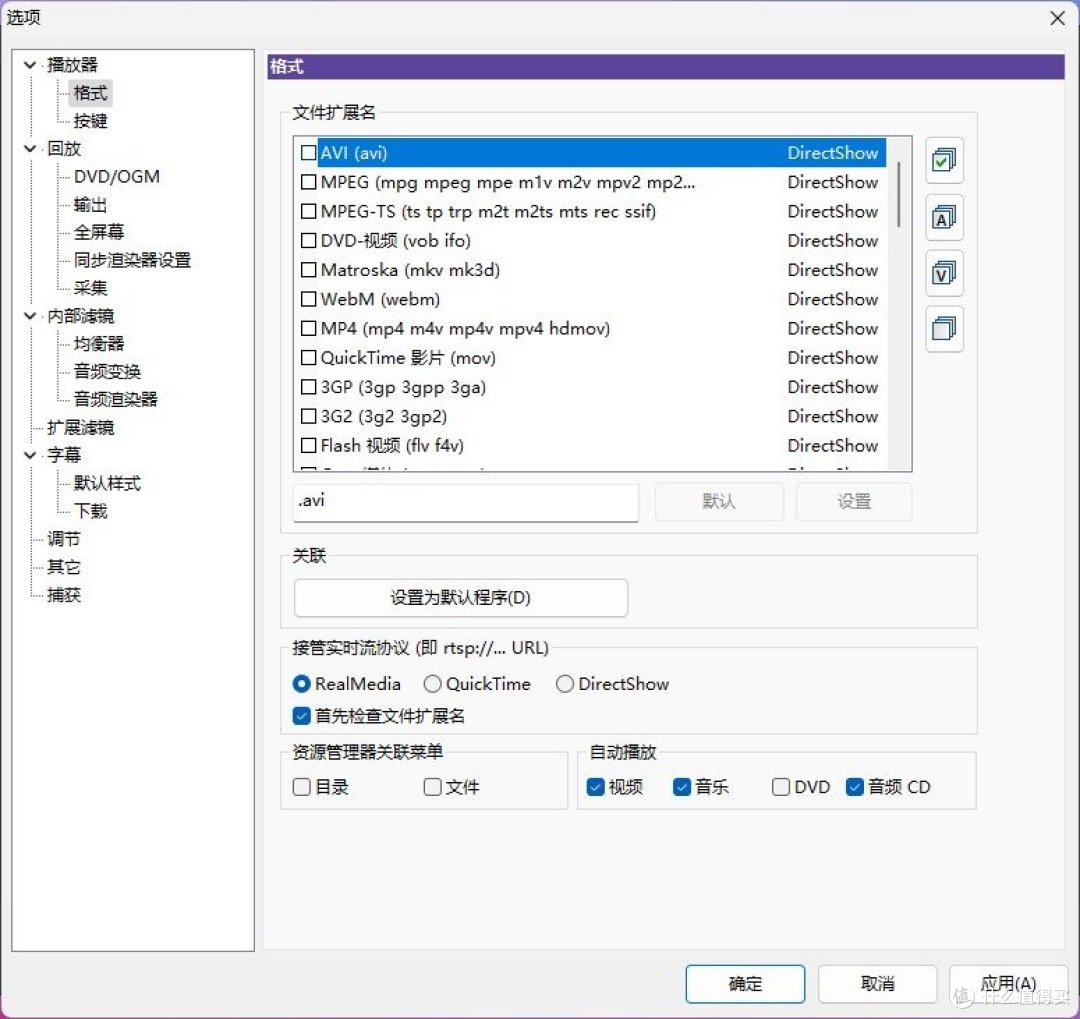Open the 捕获 settings page
The height and width of the screenshot is (1019, 1080).
tap(63, 595)
